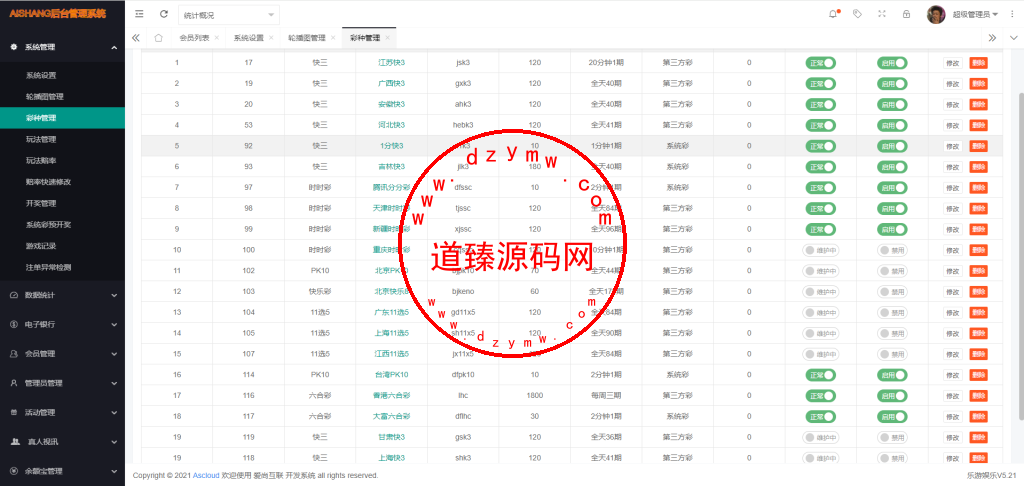
Task: Click the 'jsk3' code cell
Action: click(463, 63)
